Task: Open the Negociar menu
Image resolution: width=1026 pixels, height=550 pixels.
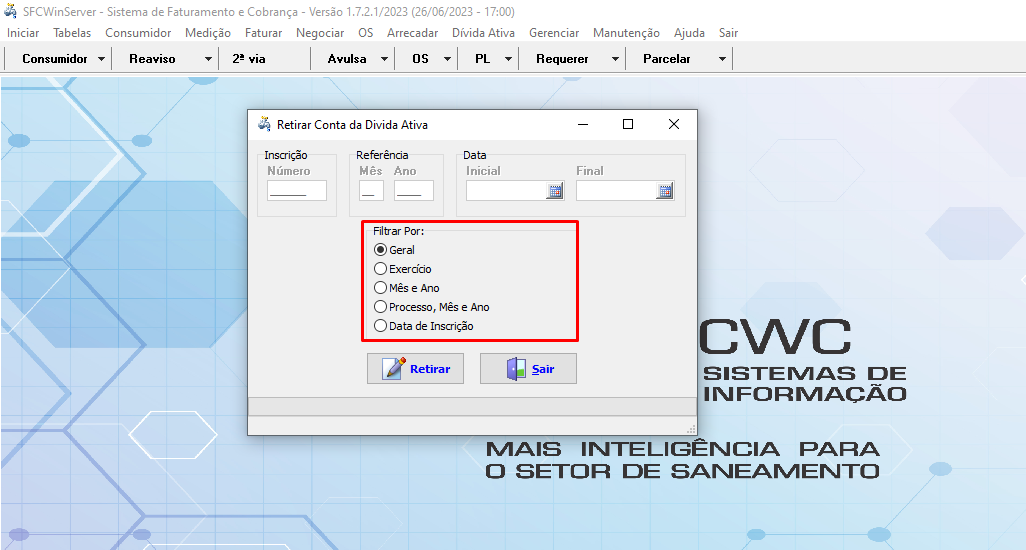Action: coord(320,33)
